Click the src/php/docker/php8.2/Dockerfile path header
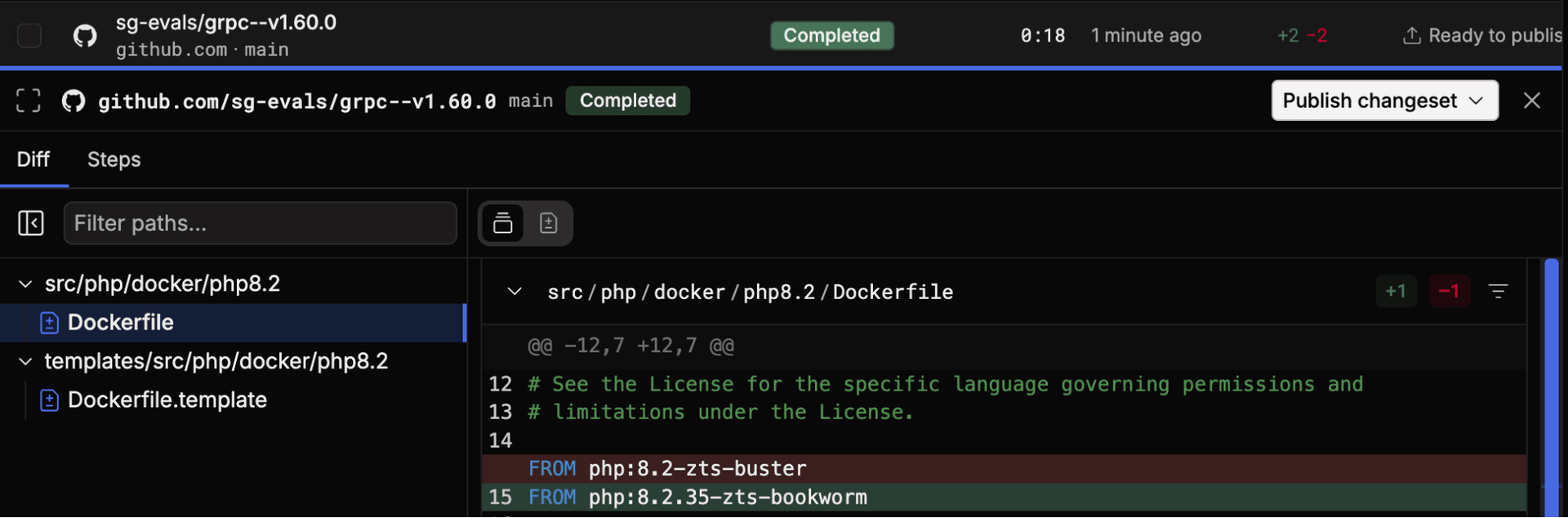 [x=750, y=292]
